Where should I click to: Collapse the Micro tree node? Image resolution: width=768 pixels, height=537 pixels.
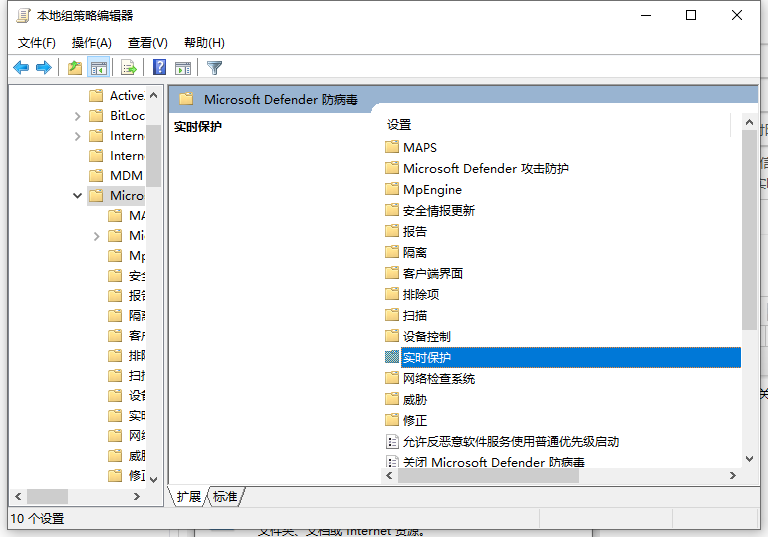click(x=77, y=196)
